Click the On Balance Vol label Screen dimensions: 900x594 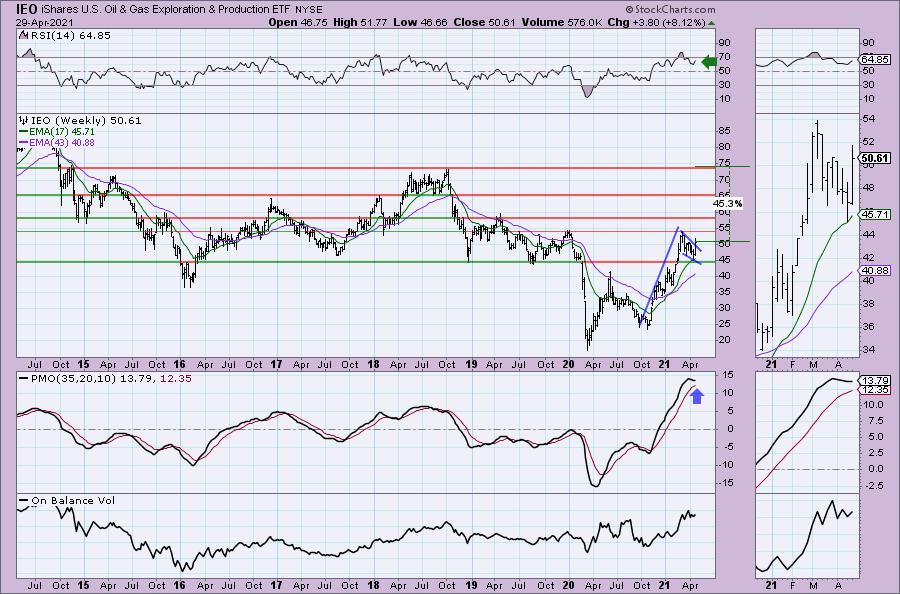(x=67, y=500)
